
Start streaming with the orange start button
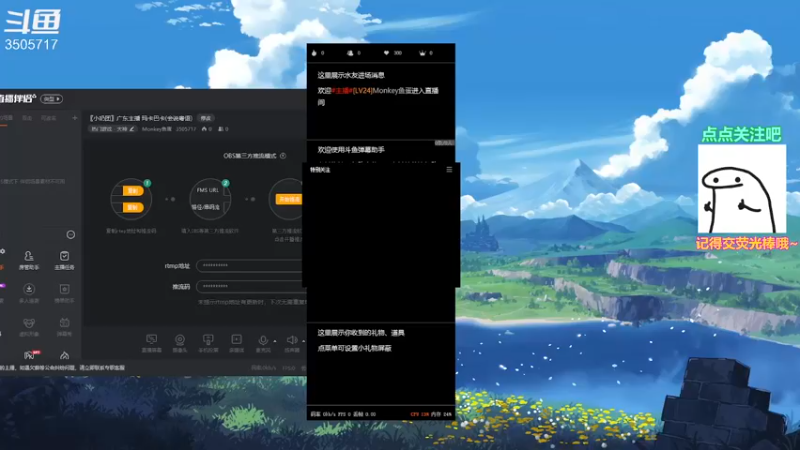(289, 199)
